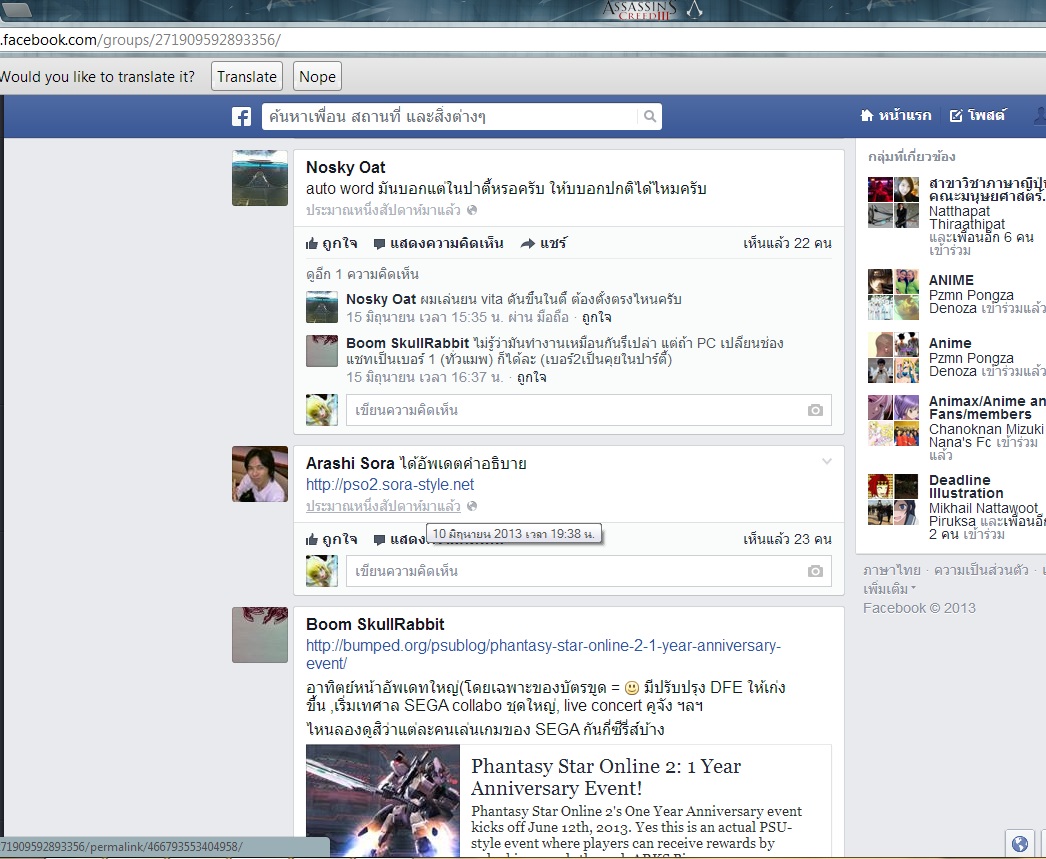Open the pso2.sora-style.net link
The image size is (1046, 859).
[390, 485]
